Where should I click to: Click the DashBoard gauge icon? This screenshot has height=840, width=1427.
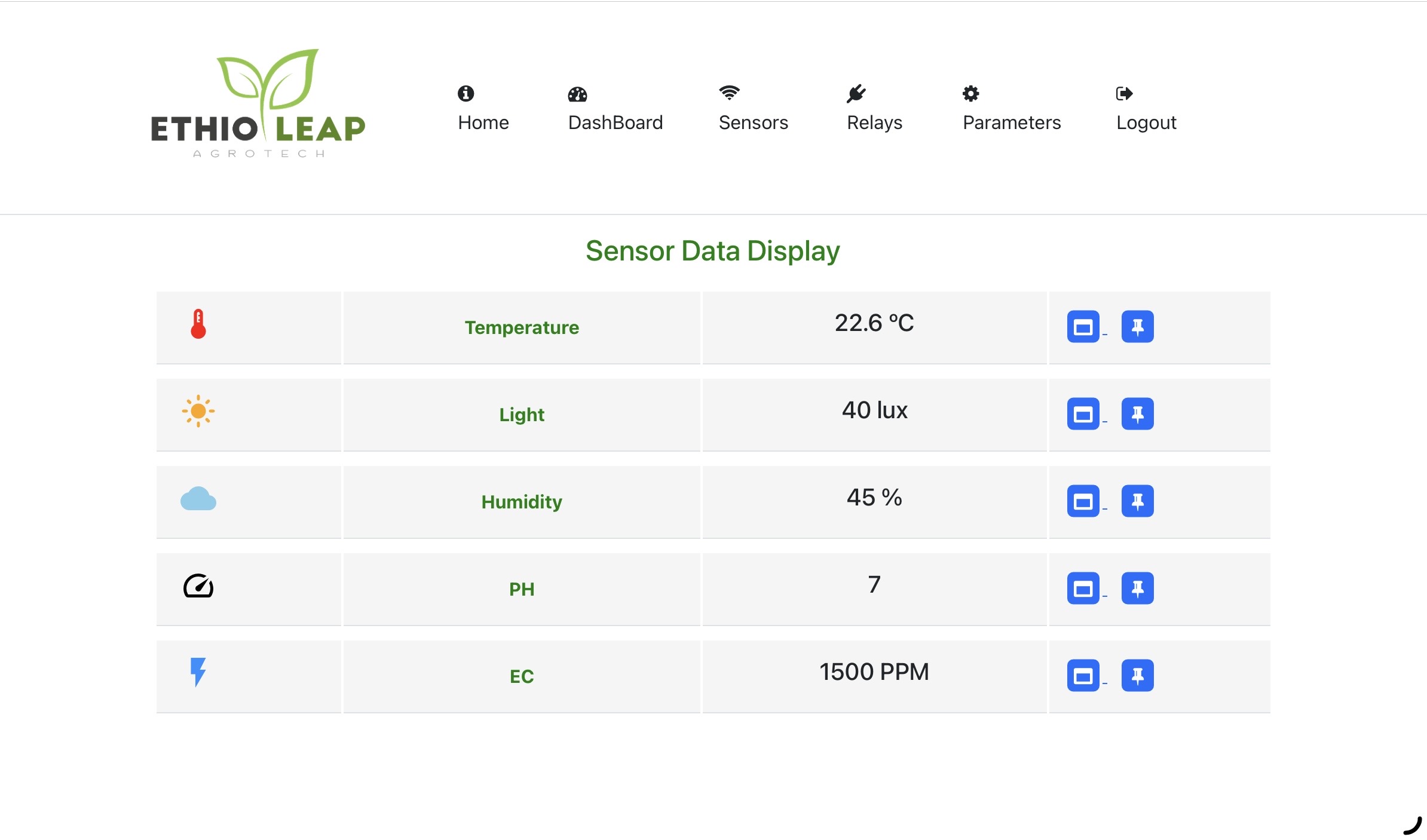(577, 94)
